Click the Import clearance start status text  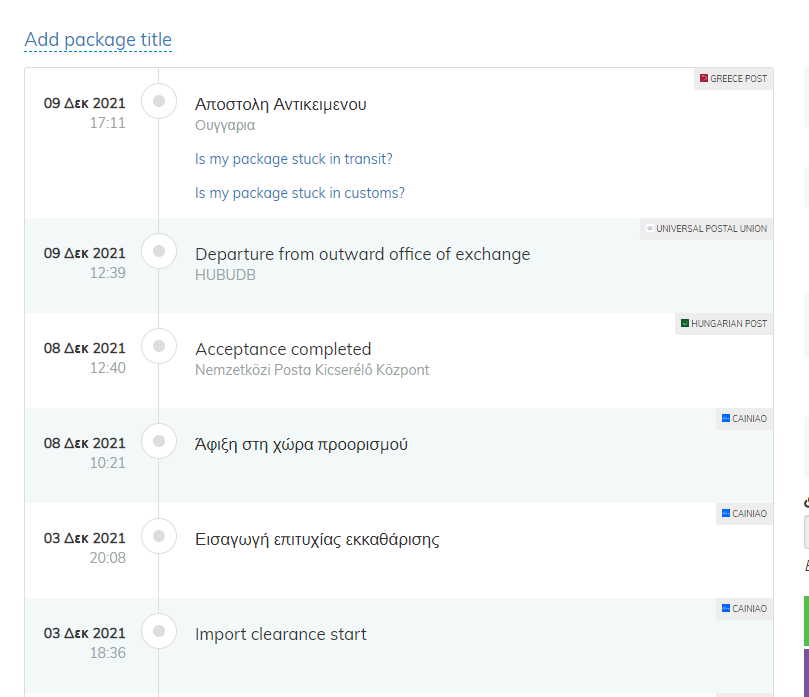281,634
